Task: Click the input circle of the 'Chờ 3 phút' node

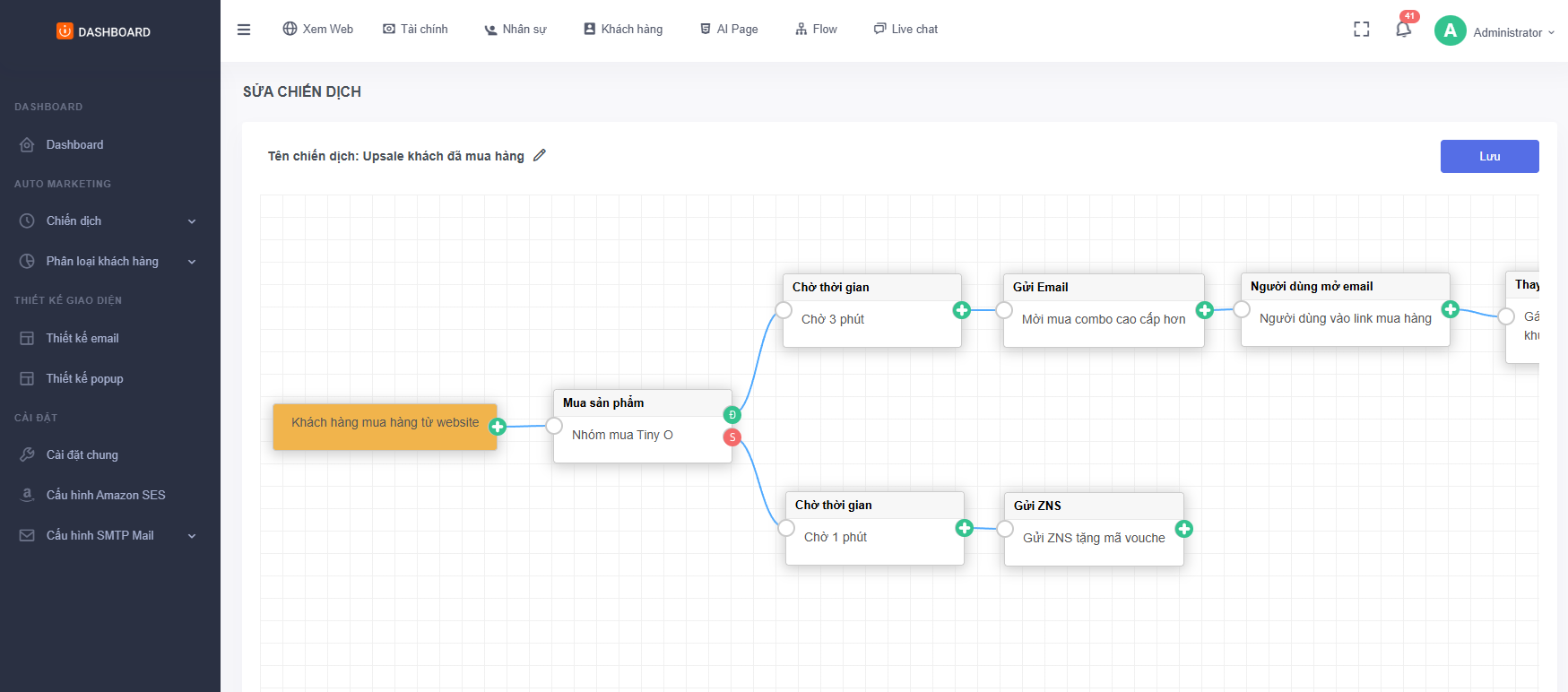Action: click(x=784, y=310)
